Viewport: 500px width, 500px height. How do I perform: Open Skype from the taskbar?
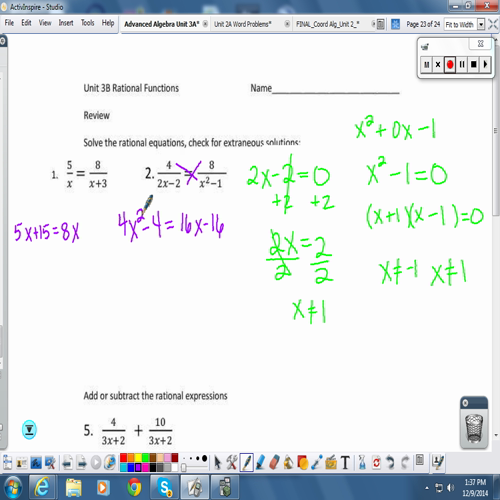coord(165,488)
